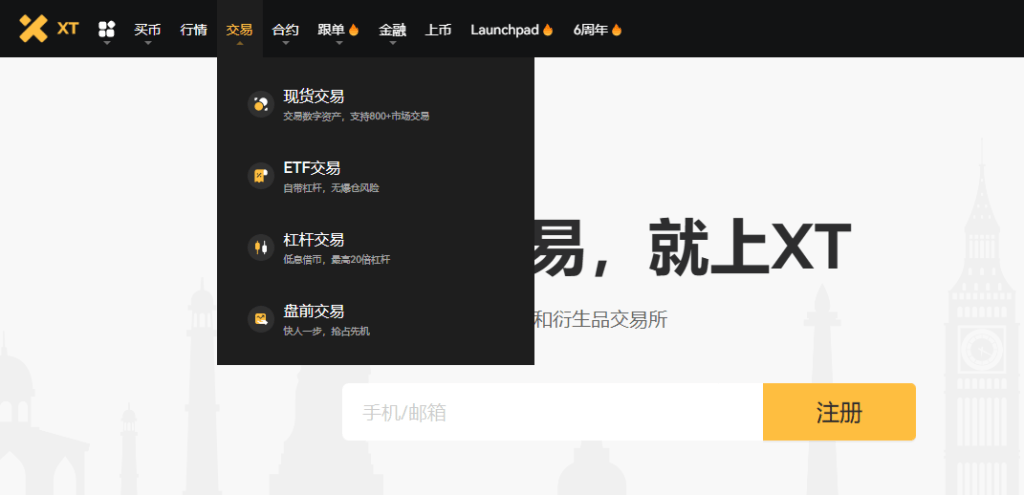1024x495 pixels.
Task: Open the 跟单 copy trading menu
Action: (331, 29)
